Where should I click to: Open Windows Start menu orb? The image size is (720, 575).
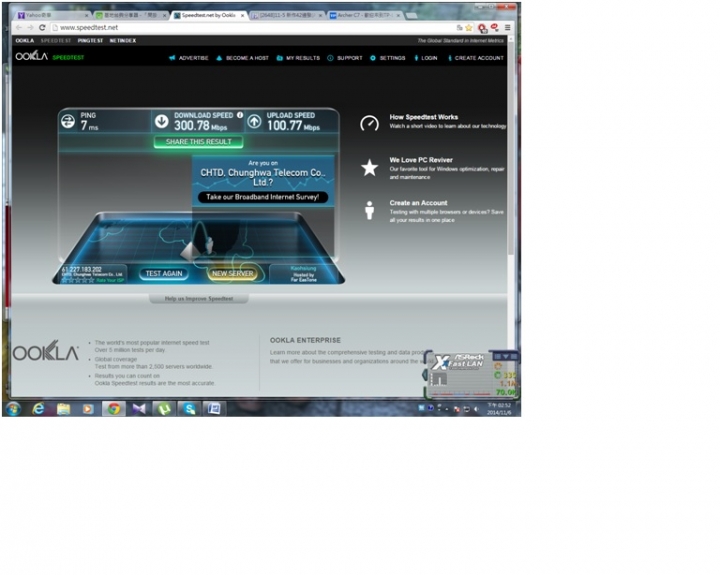pos(13,408)
